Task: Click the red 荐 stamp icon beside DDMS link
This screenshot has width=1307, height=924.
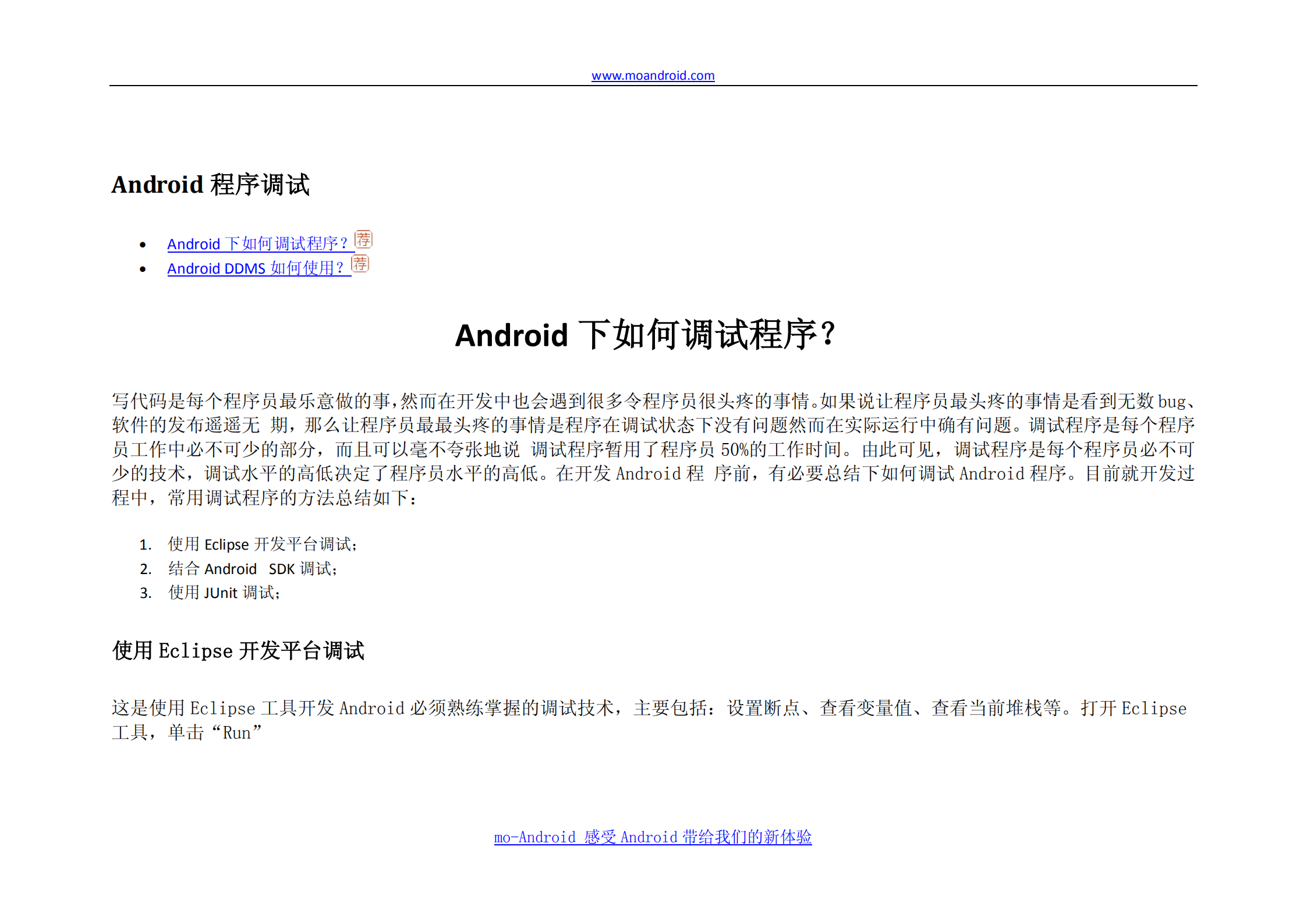Action: click(x=360, y=264)
